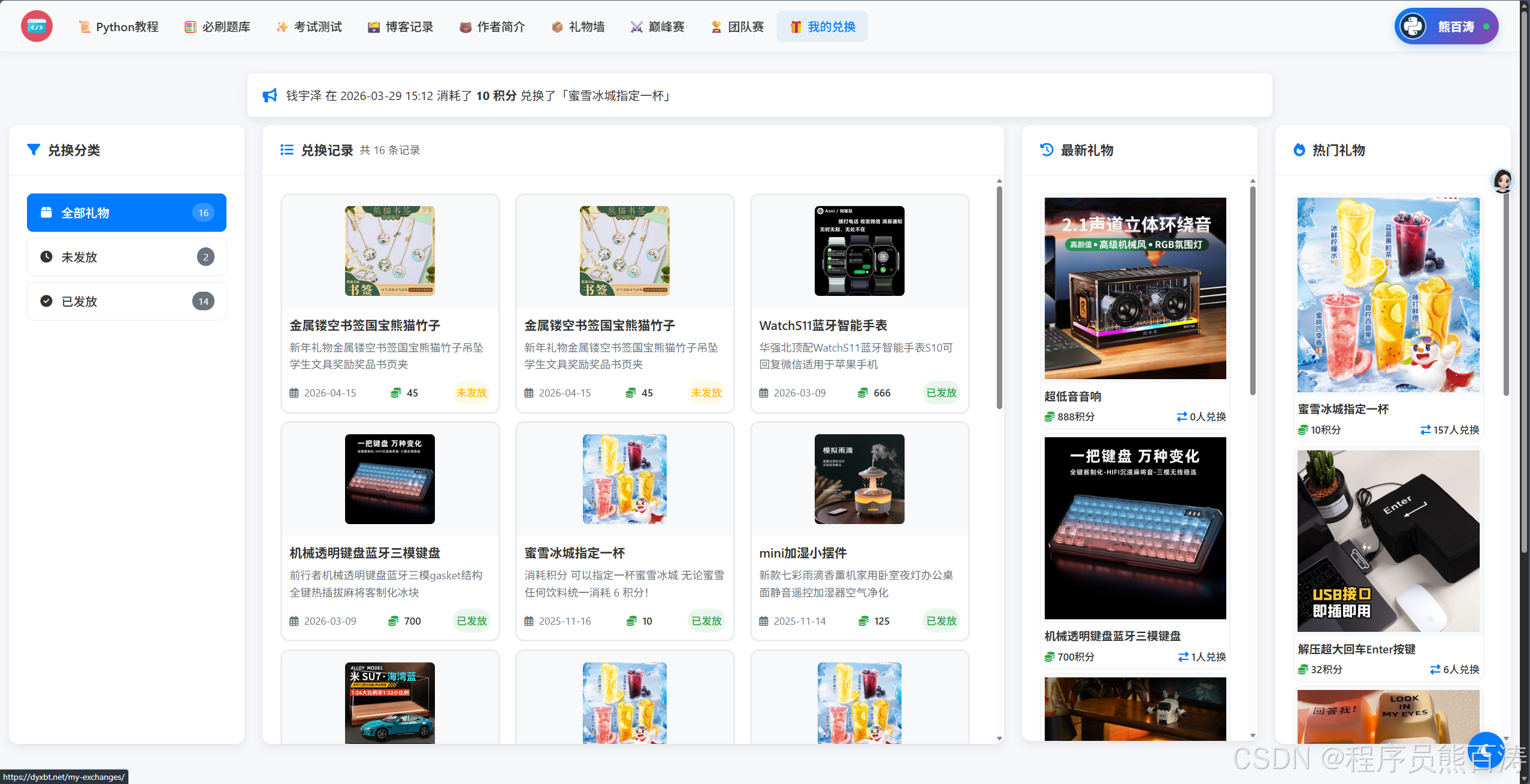
Task: Click the 超低音音响 title
Action: coord(1072,396)
